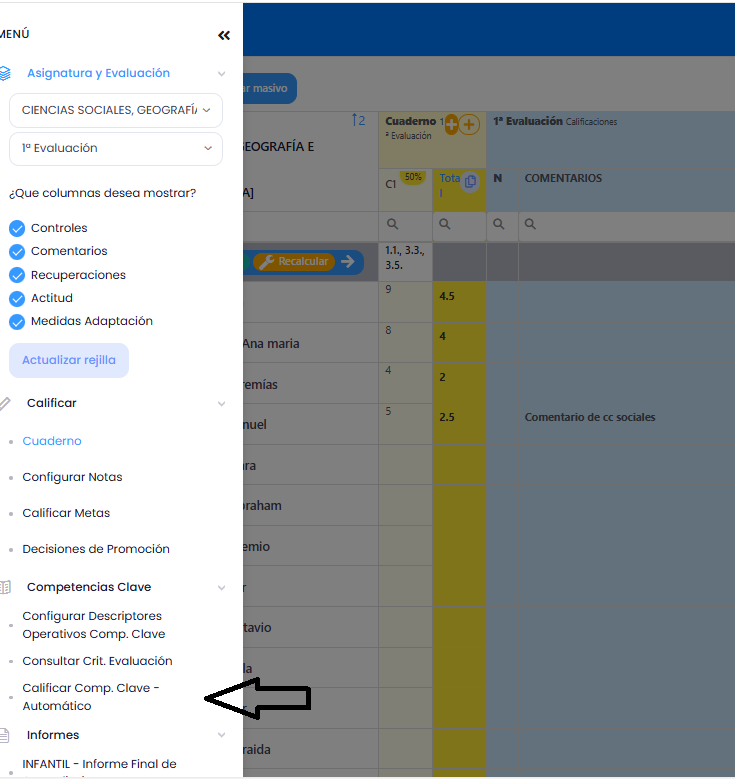The width and height of the screenshot is (735, 779).
Task: Toggle the Comentarios checkbox
Action: tap(17, 251)
